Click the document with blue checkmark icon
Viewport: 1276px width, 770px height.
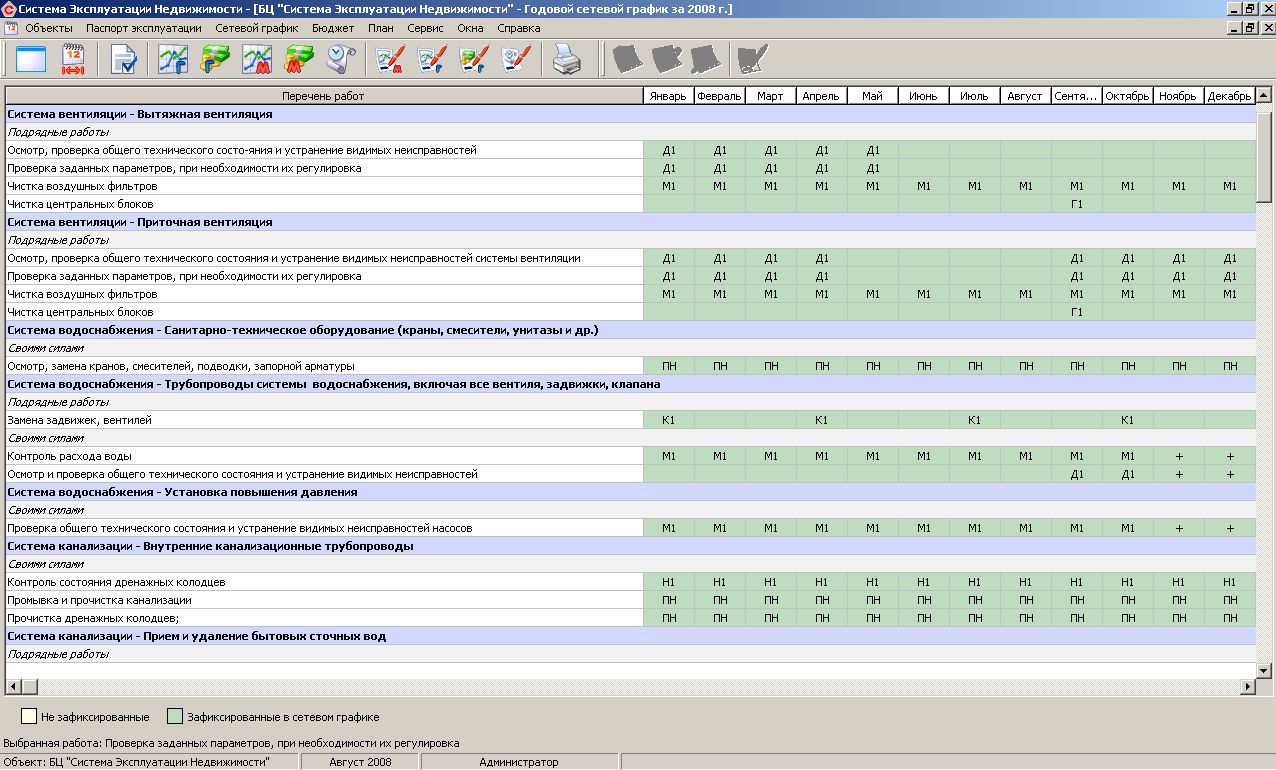[125, 60]
